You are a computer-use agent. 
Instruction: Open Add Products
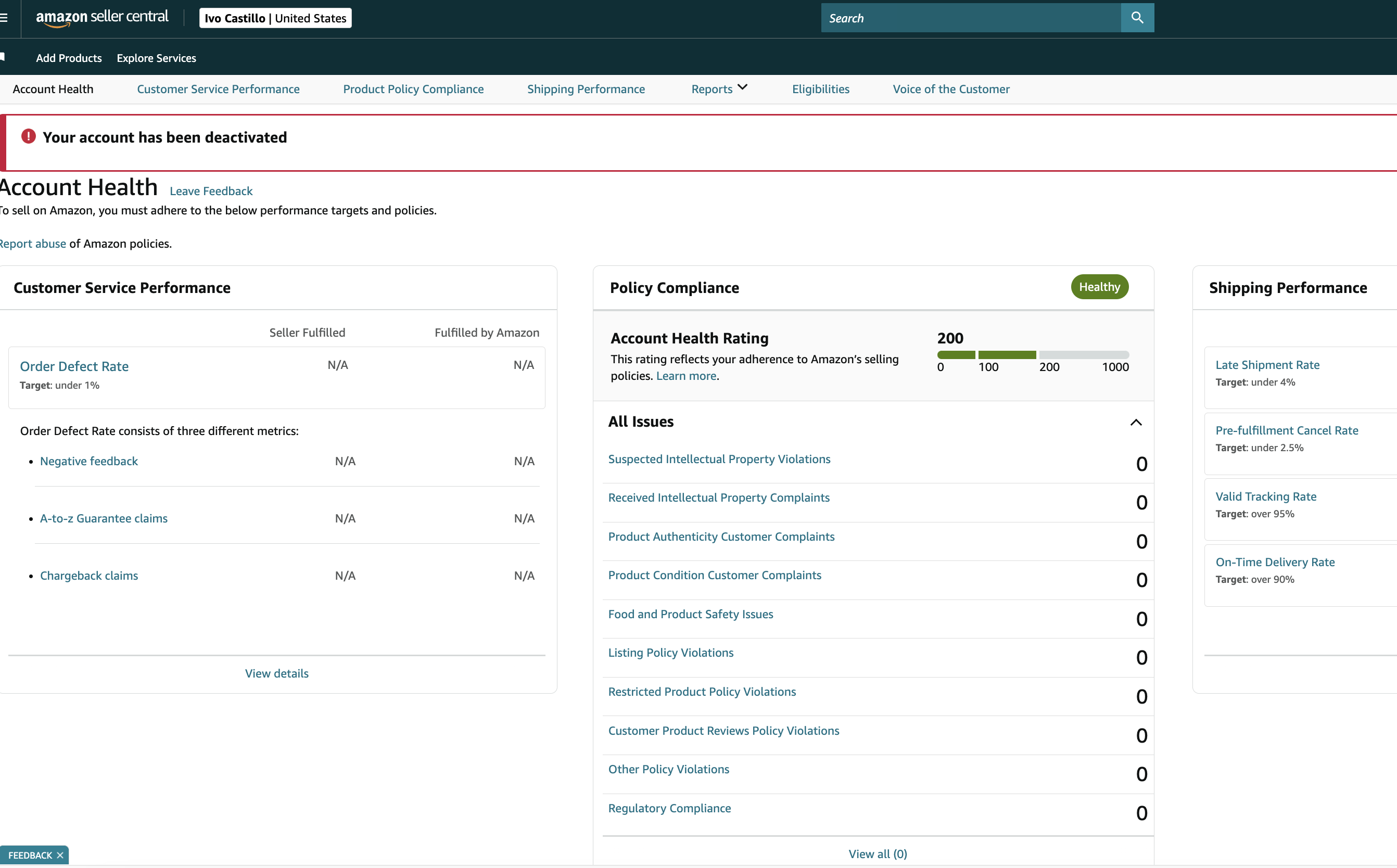[x=69, y=58]
